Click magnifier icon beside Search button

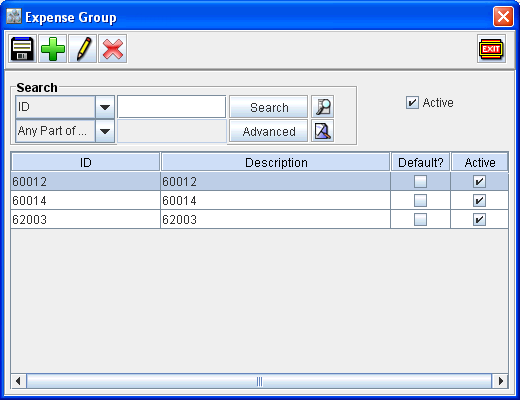322,107
